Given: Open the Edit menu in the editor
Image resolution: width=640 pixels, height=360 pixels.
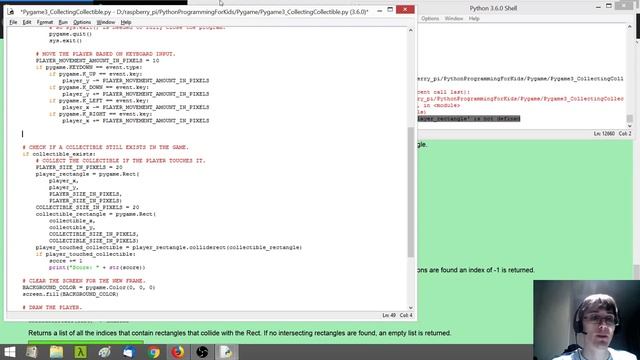Looking at the screenshot, I should [x=27, y=22].
